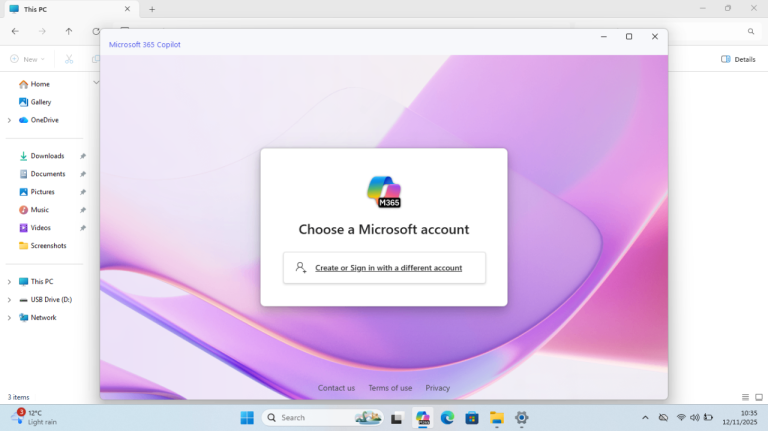Open Contact us link
The width and height of the screenshot is (768, 431).
[x=336, y=388]
